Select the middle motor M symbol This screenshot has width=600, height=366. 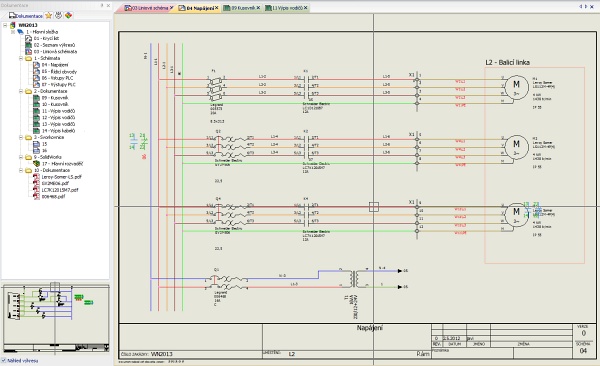coord(516,147)
